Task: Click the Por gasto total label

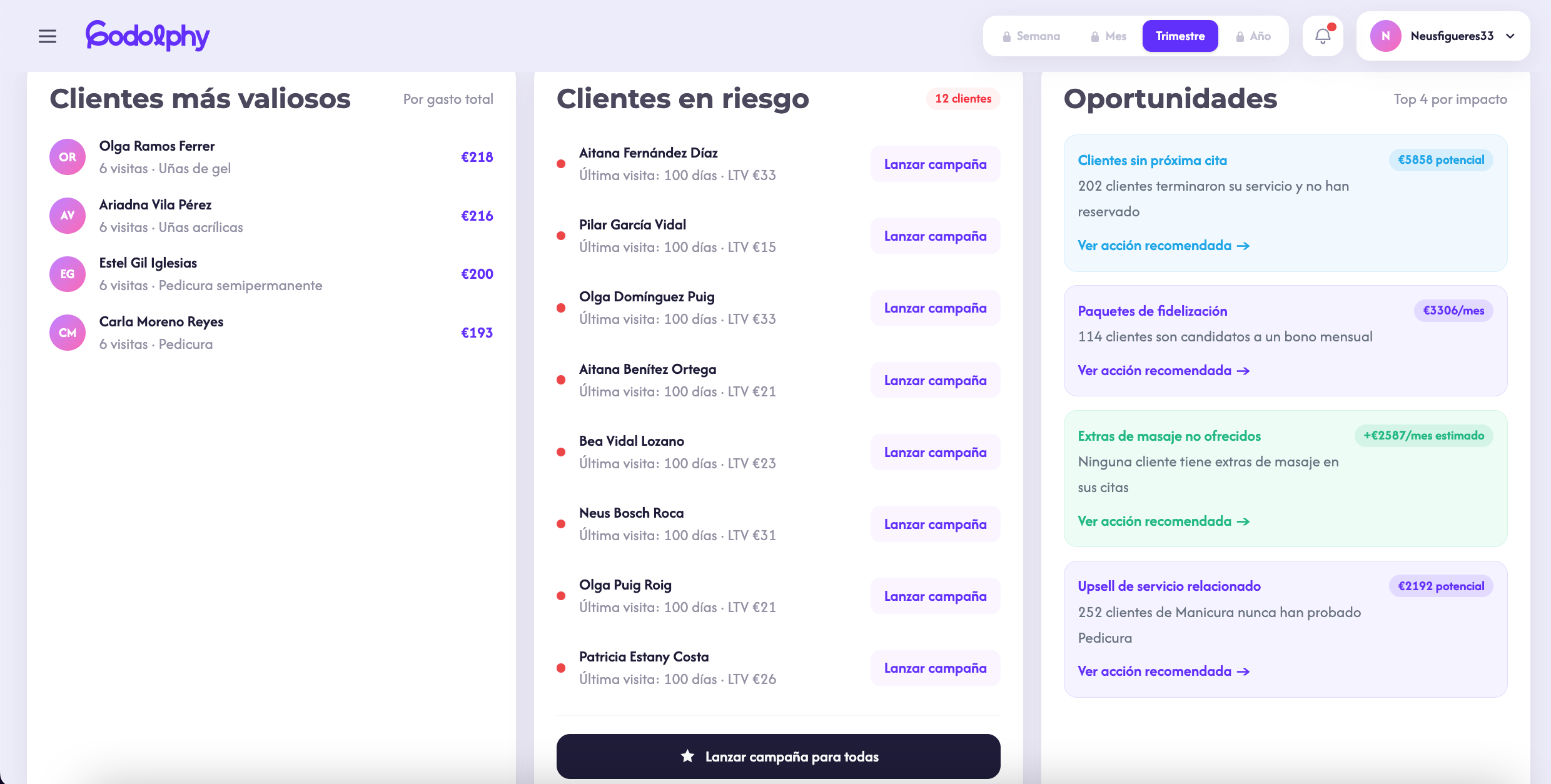Action: click(x=448, y=99)
